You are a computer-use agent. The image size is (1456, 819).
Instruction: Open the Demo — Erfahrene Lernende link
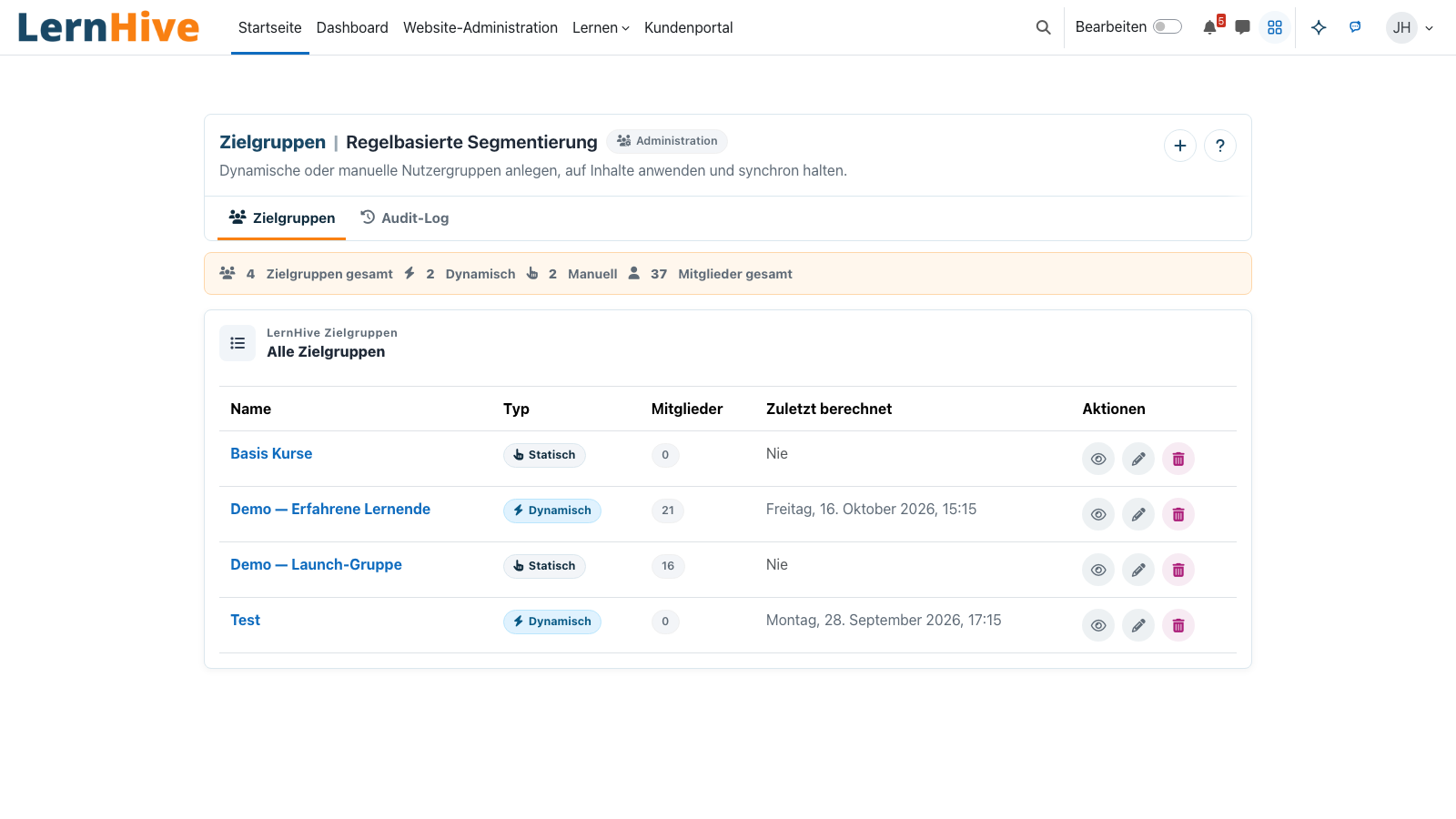pyautogui.click(x=330, y=509)
